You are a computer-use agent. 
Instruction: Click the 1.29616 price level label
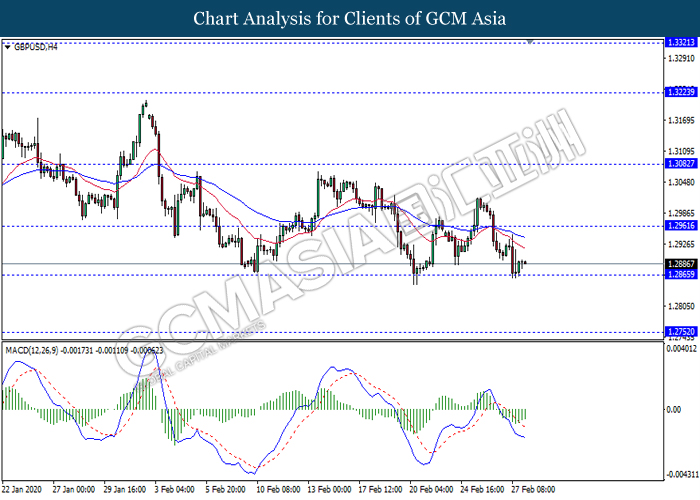pyautogui.click(x=681, y=225)
